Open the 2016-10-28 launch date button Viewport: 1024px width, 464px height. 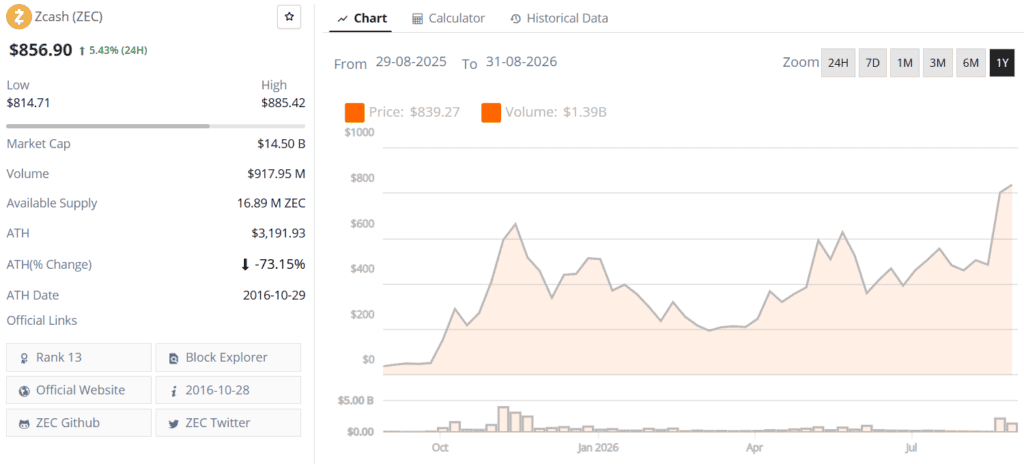[x=228, y=390]
